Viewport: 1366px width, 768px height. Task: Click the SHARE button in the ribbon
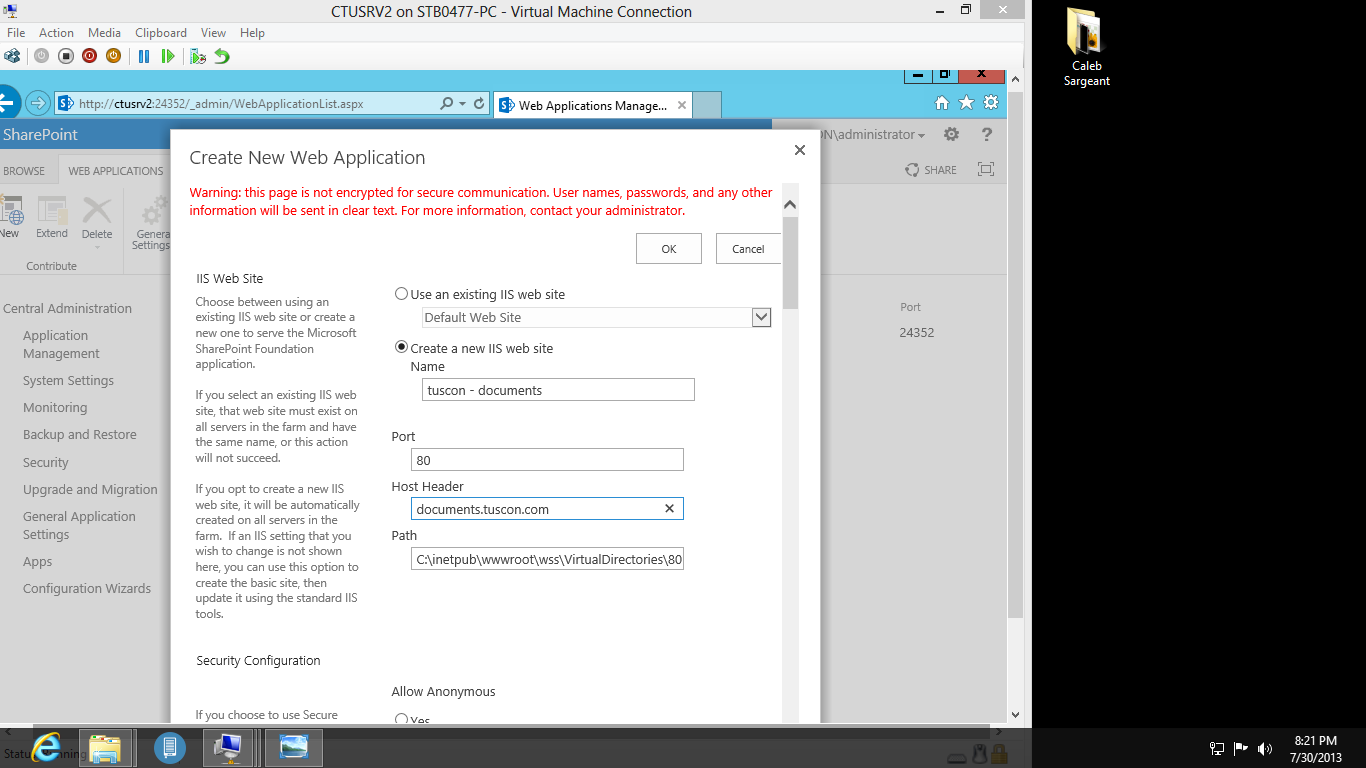(931, 170)
